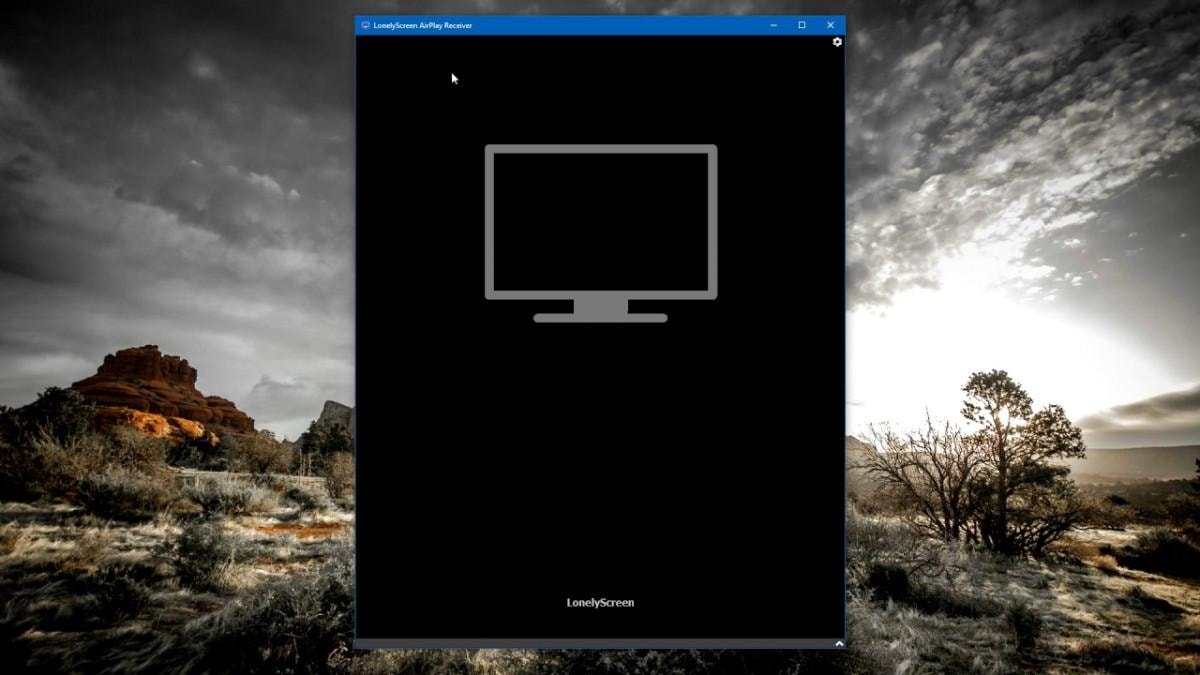
Task: Click the 'LonelyScreen AirPlay Receiver' title text
Action: (422, 25)
